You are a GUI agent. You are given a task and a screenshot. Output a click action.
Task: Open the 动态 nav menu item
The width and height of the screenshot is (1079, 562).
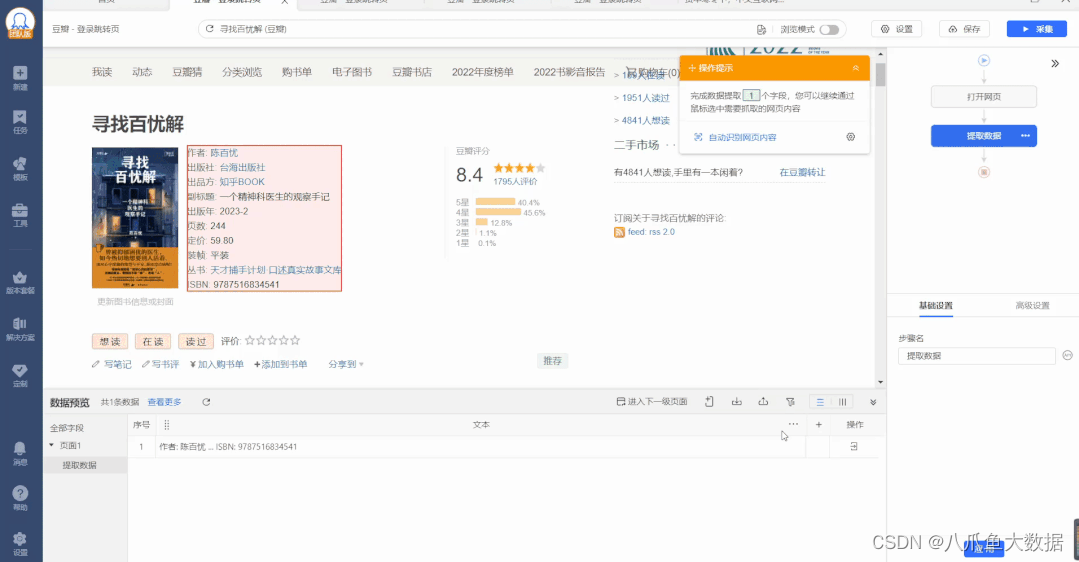[142, 72]
